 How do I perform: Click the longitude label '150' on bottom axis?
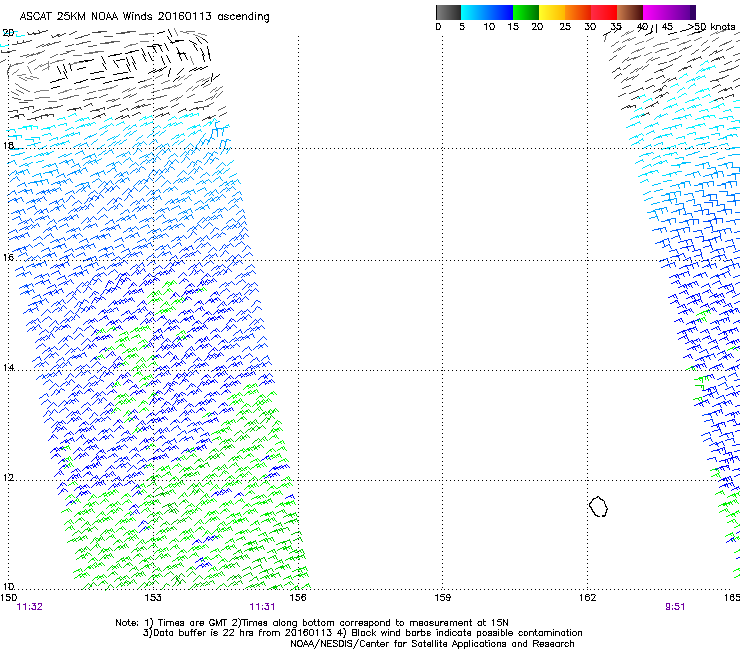click(8, 598)
